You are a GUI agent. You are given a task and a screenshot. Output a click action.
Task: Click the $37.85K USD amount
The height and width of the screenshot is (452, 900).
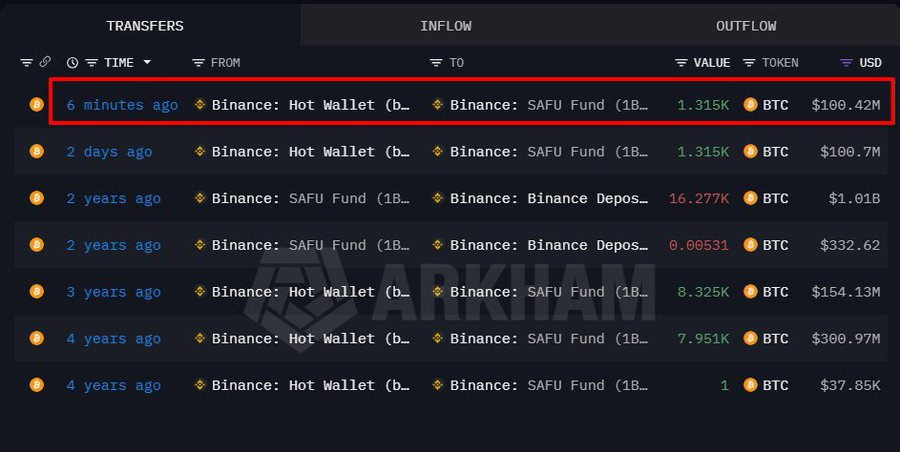pyautogui.click(x=850, y=385)
